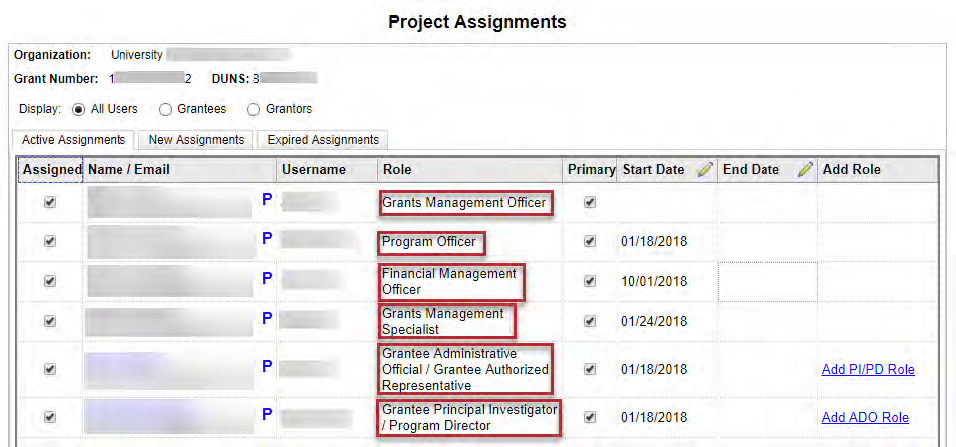Click the P icon beside Program Officer row
This screenshot has width=956, height=447.
click(267, 240)
